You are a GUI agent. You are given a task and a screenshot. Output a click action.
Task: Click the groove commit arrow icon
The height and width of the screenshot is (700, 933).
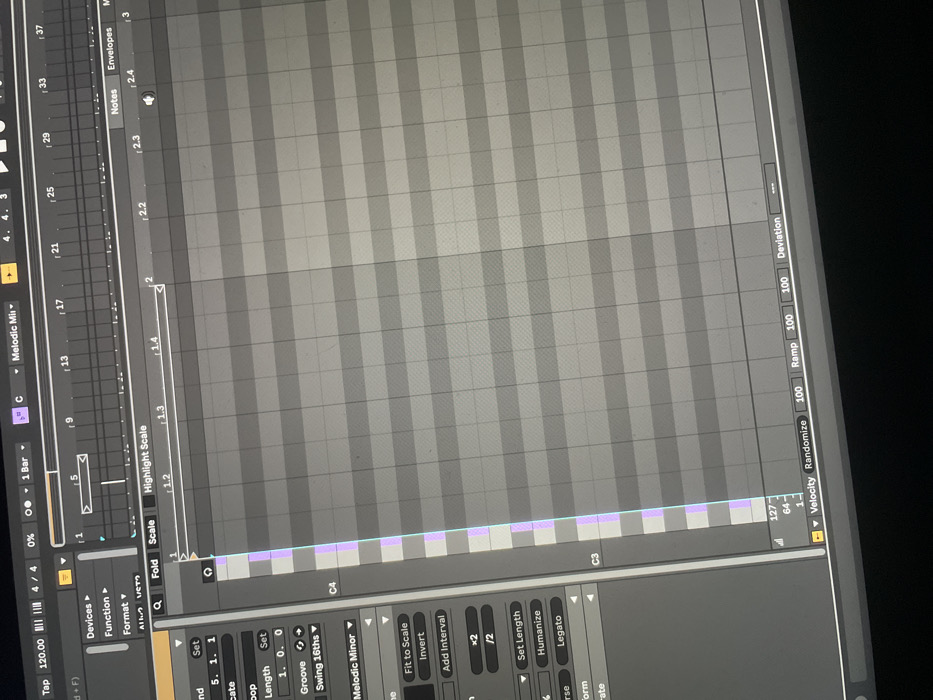coord(298,631)
